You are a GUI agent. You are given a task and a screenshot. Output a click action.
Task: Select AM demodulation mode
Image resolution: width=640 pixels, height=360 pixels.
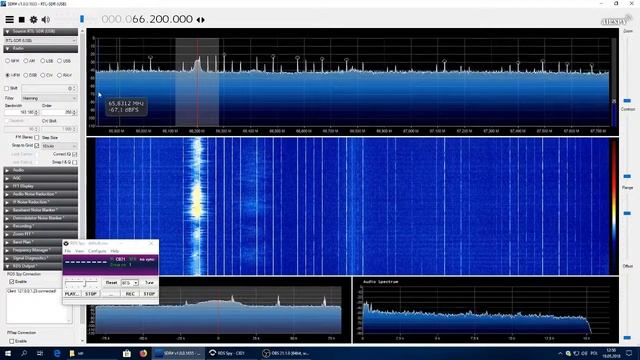(29, 61)
